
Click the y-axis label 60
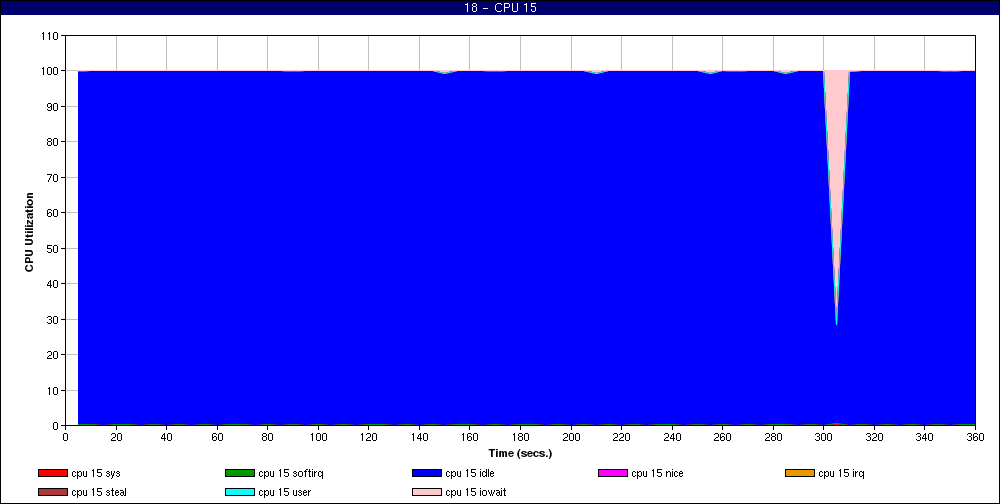tap(54, 213)
